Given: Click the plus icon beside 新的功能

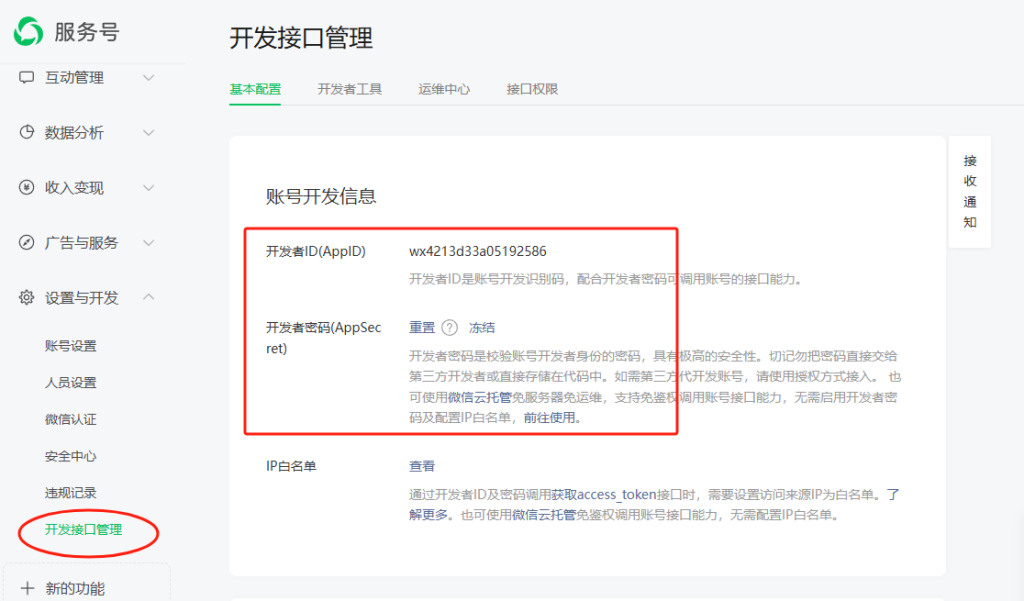Looking at the screenshot, I should pyautogui.click(x=27, y=588).
